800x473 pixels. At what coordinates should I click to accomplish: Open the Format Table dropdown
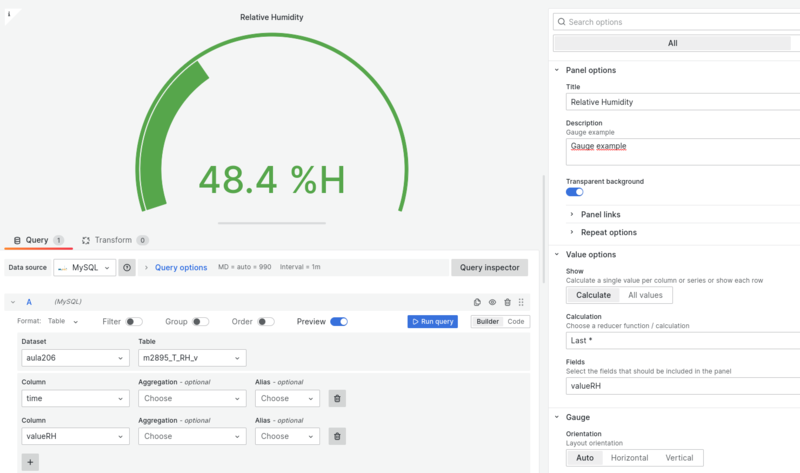pos(63,321)
